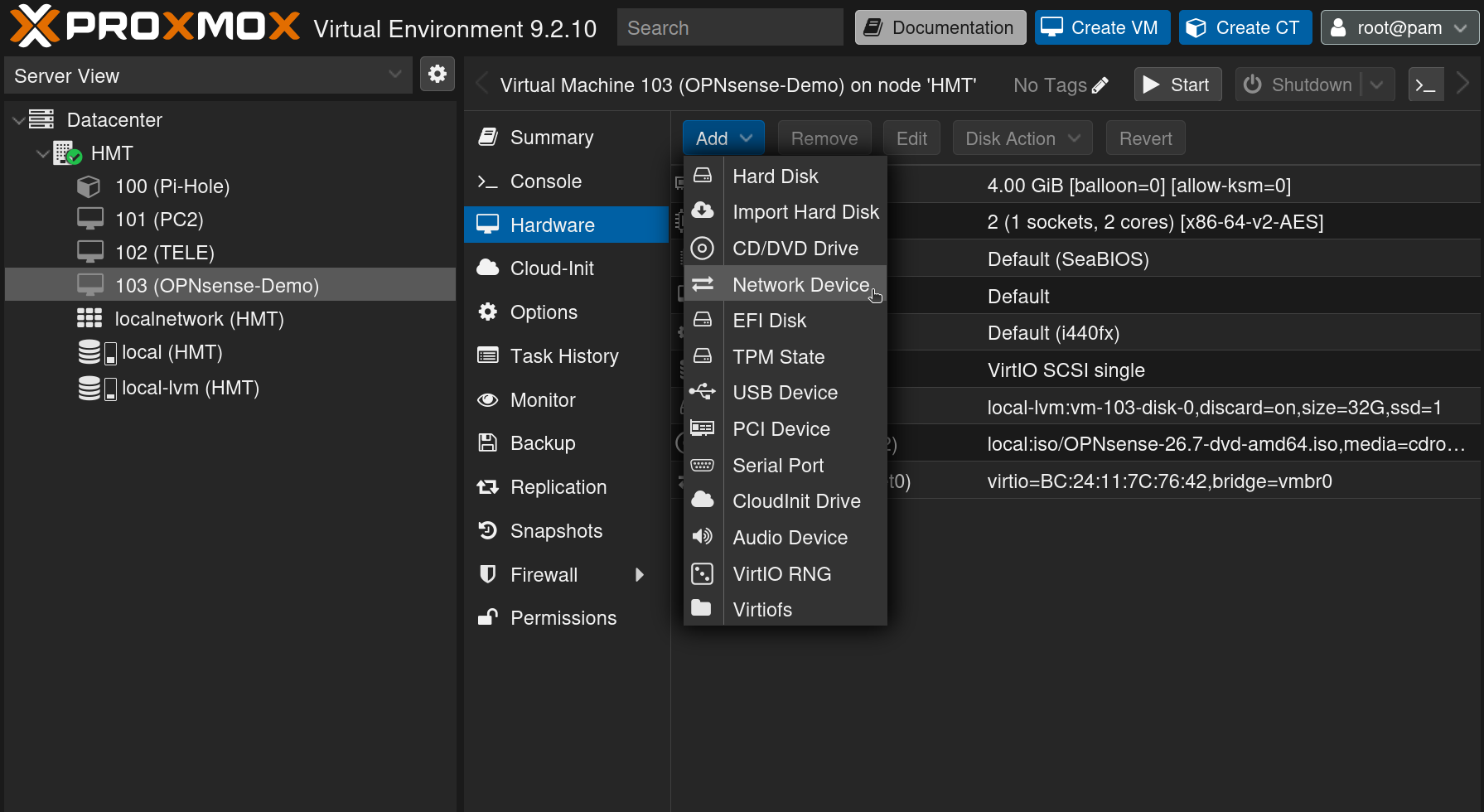The image size is (1484, 812).
Task: Click the Permissions unlock icon
Action: [x=488, y=617]
